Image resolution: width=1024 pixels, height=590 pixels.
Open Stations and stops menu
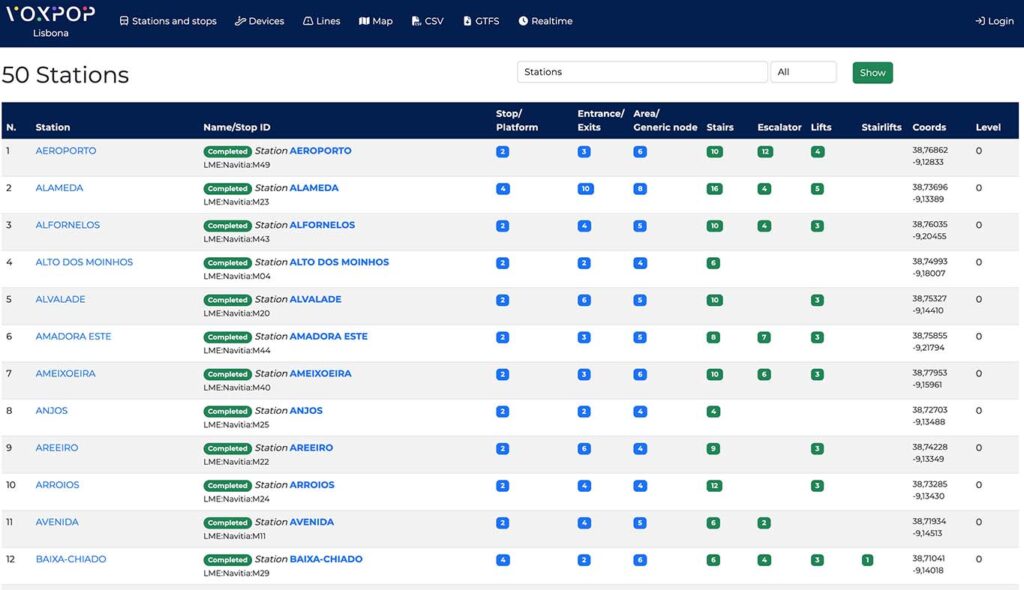click(168, 21)
